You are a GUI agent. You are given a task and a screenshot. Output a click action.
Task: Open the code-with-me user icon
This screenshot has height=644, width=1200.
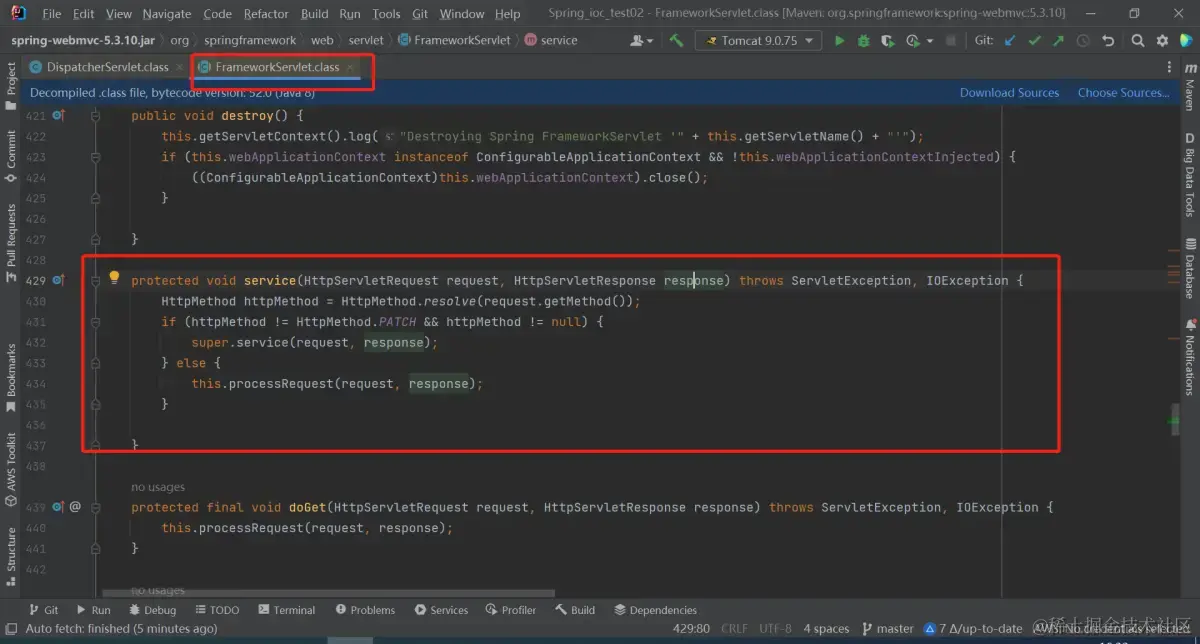coord(640,40)
